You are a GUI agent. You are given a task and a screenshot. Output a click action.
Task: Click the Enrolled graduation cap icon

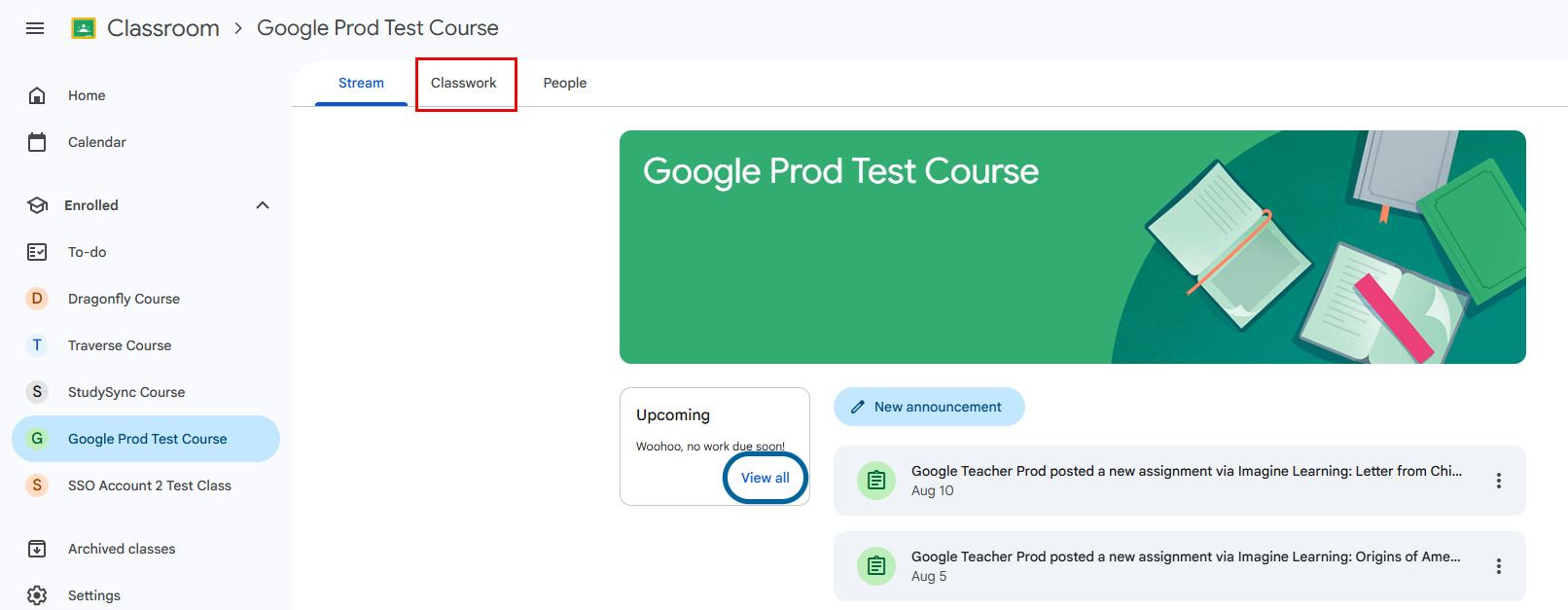[37, 205]
